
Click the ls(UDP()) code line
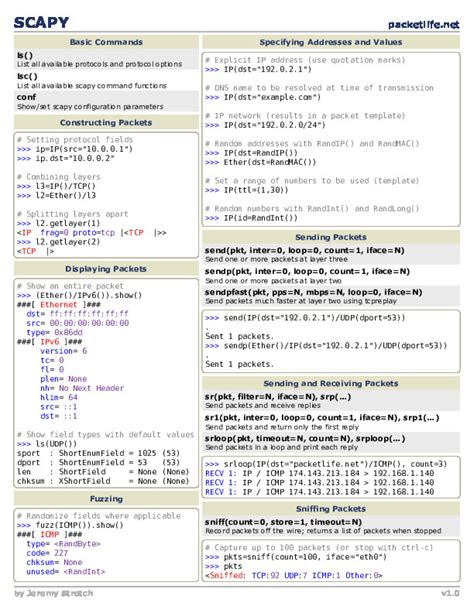click(47, 444)
